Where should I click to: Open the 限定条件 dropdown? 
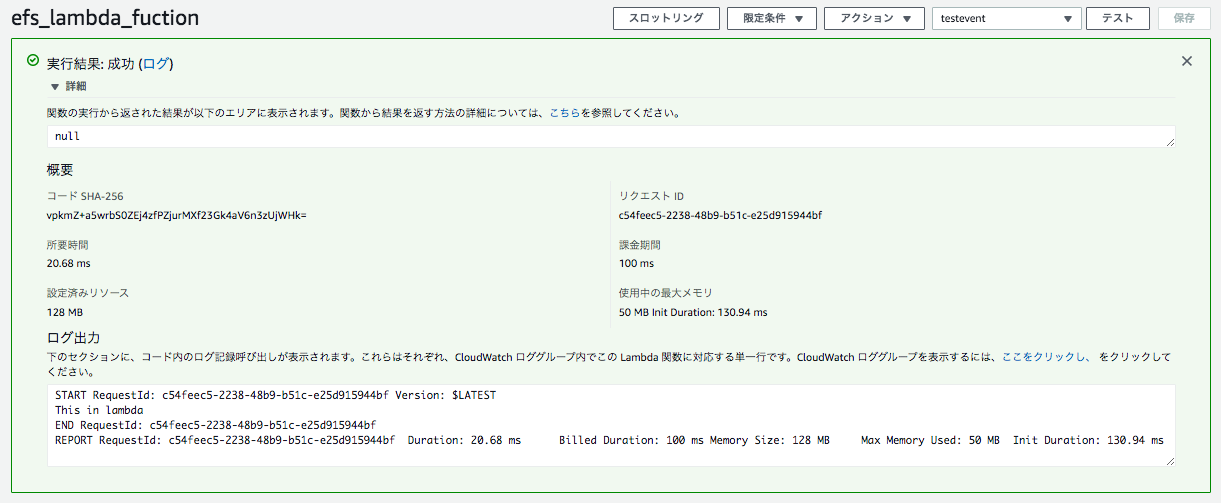[772, 19]
